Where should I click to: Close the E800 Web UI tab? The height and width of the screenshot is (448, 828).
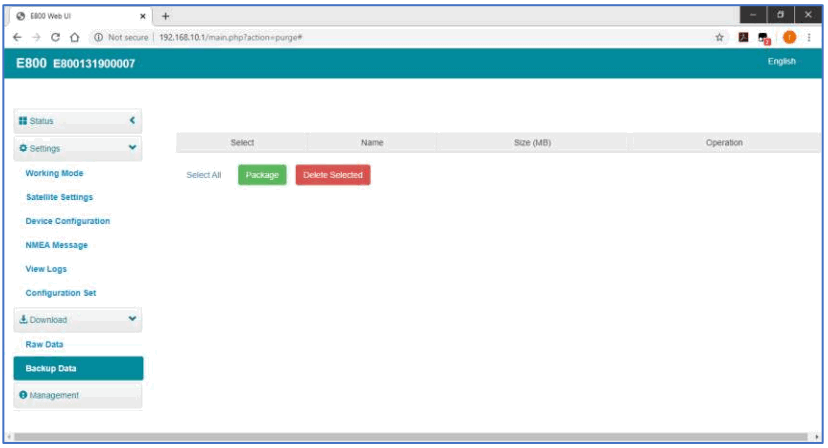pos(143,16)
